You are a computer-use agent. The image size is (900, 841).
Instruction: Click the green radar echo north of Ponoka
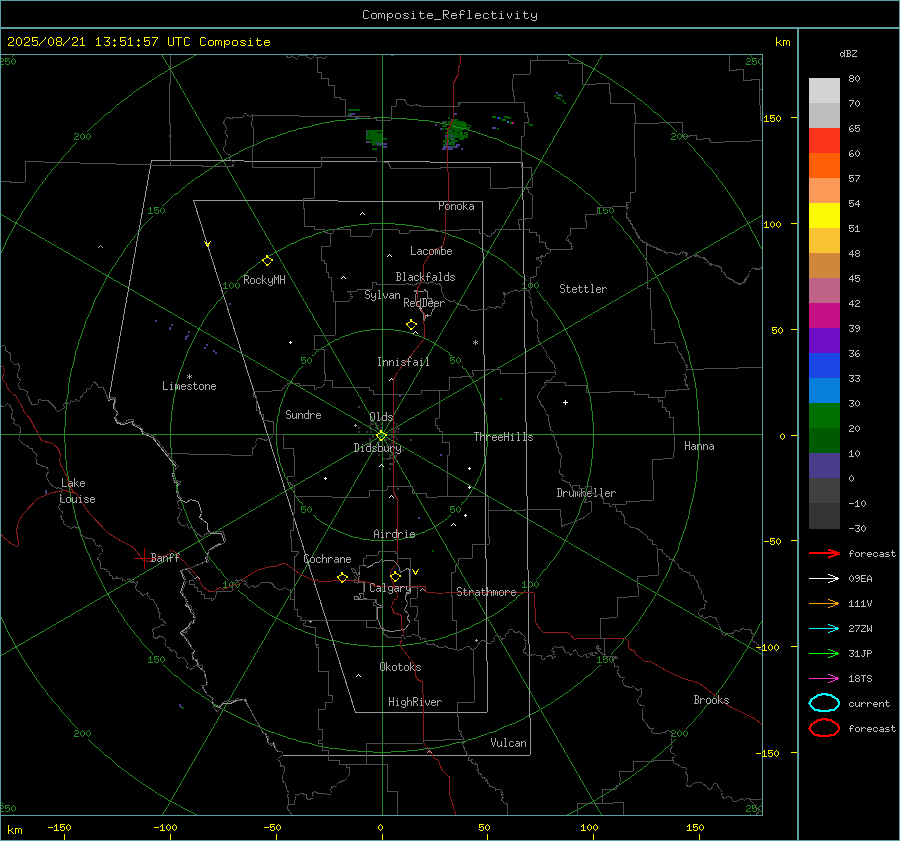click(456, 135)
